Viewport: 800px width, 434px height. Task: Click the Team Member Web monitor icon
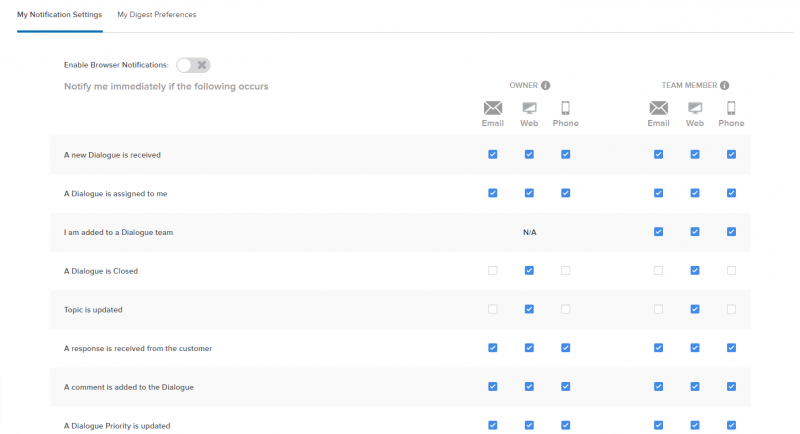(695, 108)
